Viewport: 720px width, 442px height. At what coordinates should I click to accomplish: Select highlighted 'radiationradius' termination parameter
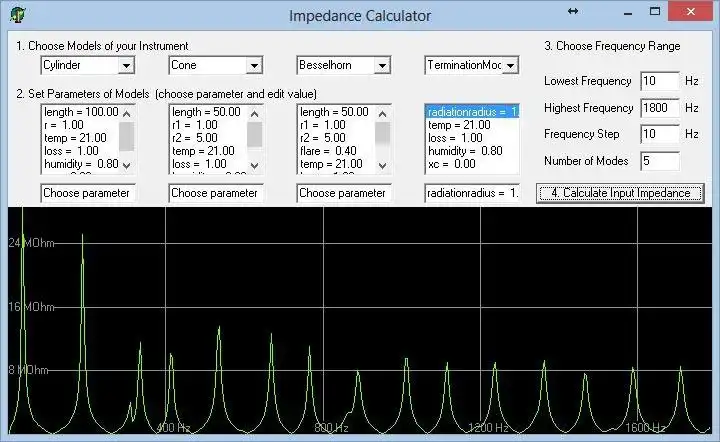tap(472, 112)
